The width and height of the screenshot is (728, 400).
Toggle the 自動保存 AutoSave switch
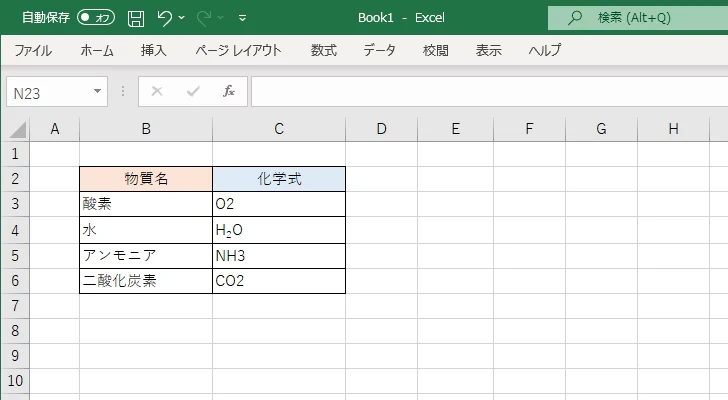pos(96,18)
